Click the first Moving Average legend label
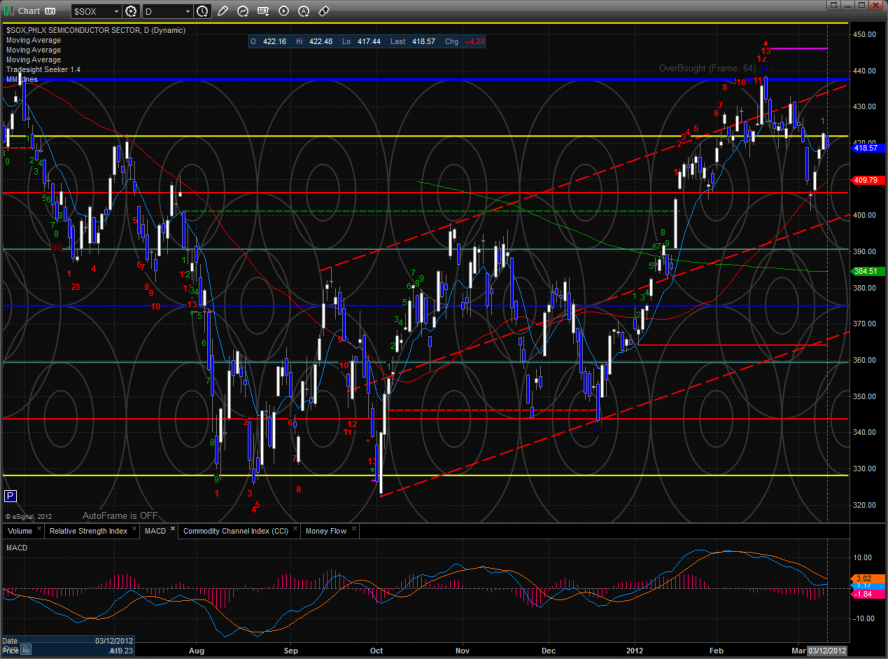The image size is (888, 659). pyautogui.click(x=33, y=40)
